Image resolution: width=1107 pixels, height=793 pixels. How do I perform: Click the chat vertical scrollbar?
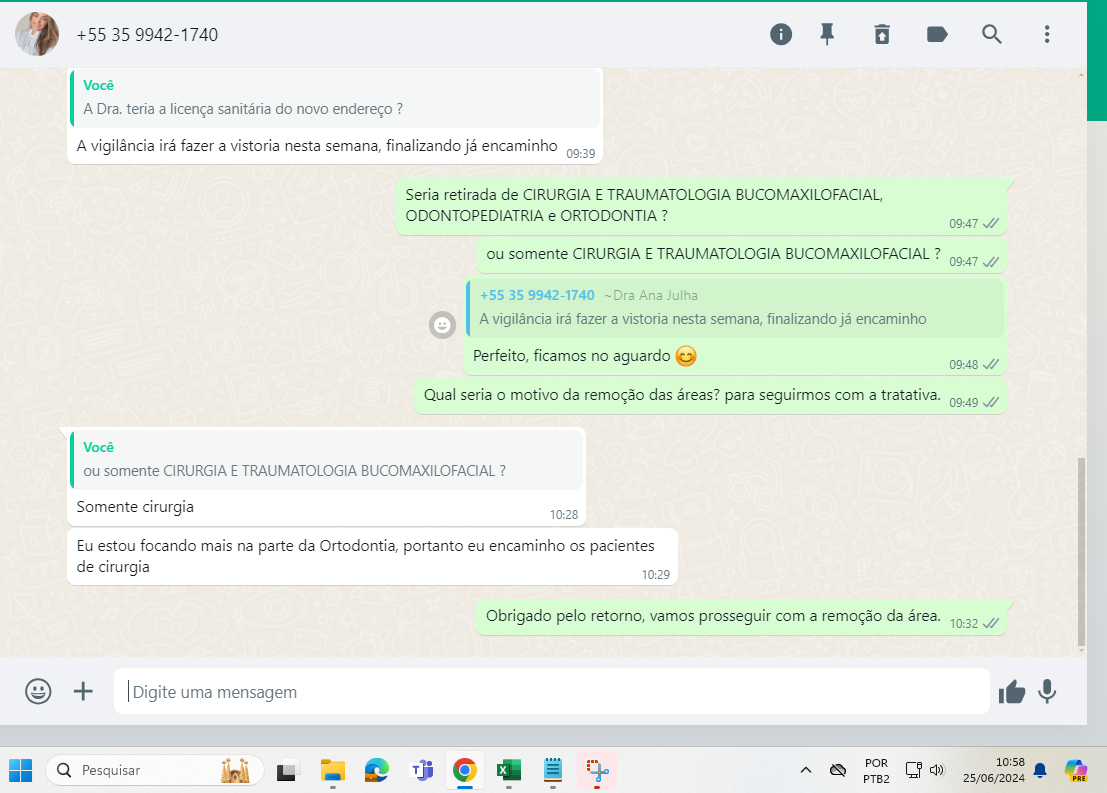click(1081, 551)
